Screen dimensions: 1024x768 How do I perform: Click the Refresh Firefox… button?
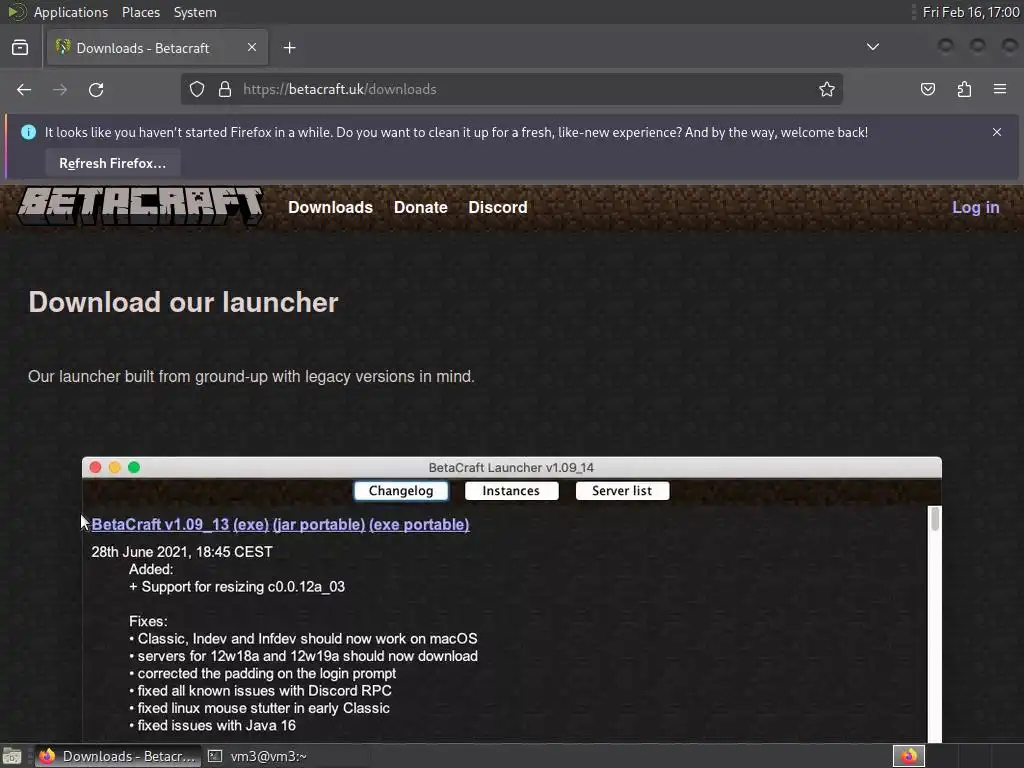pos(112,163)
